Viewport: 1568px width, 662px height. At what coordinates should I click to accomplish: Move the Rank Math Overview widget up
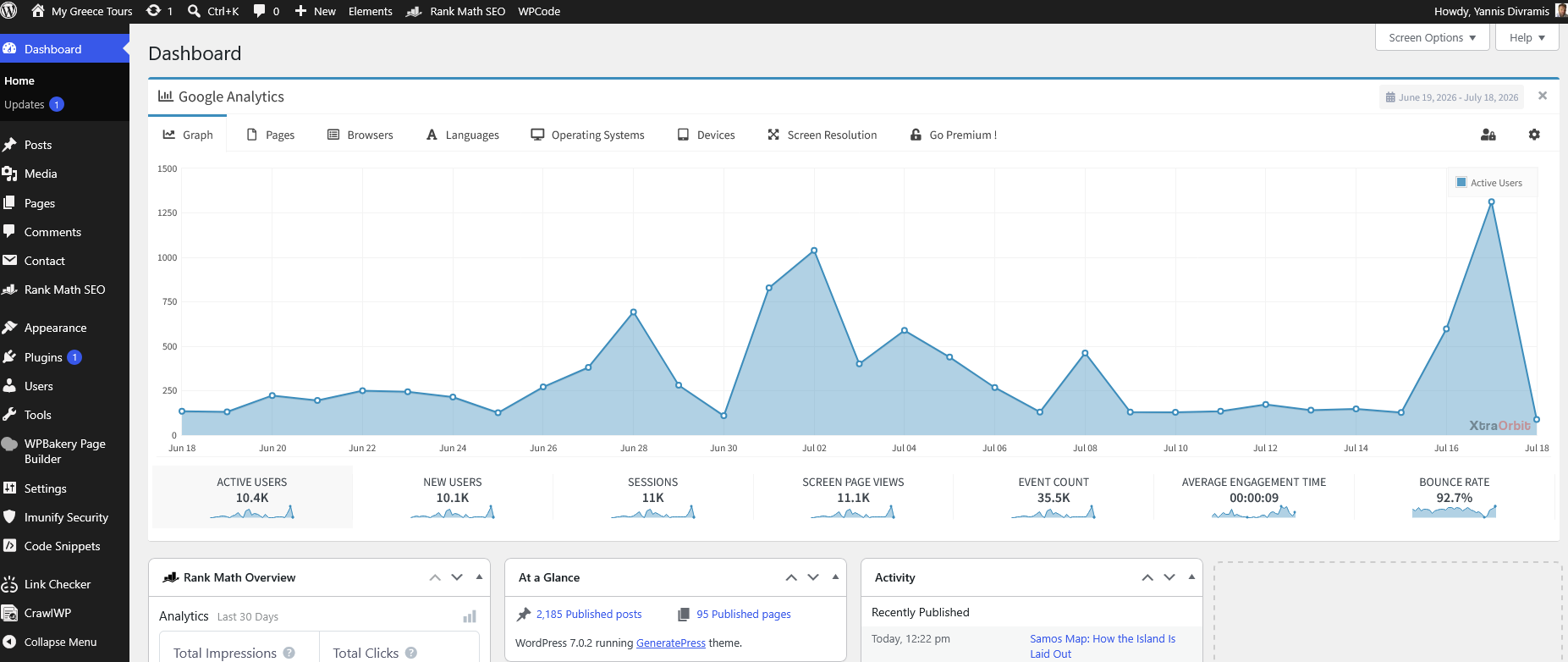click(435, 577)
